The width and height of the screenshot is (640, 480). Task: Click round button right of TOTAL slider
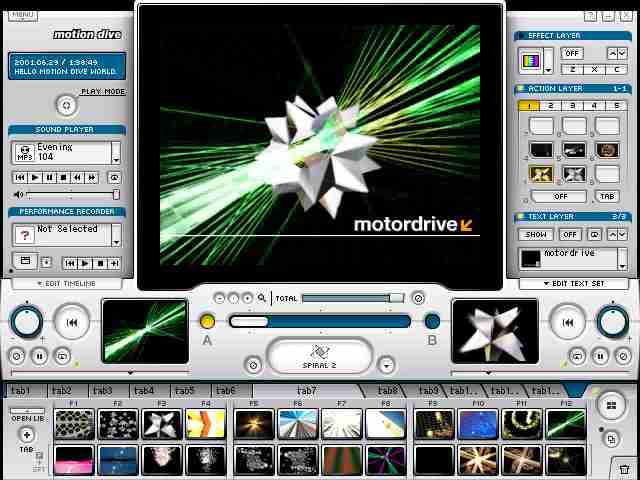pos(418,298)
